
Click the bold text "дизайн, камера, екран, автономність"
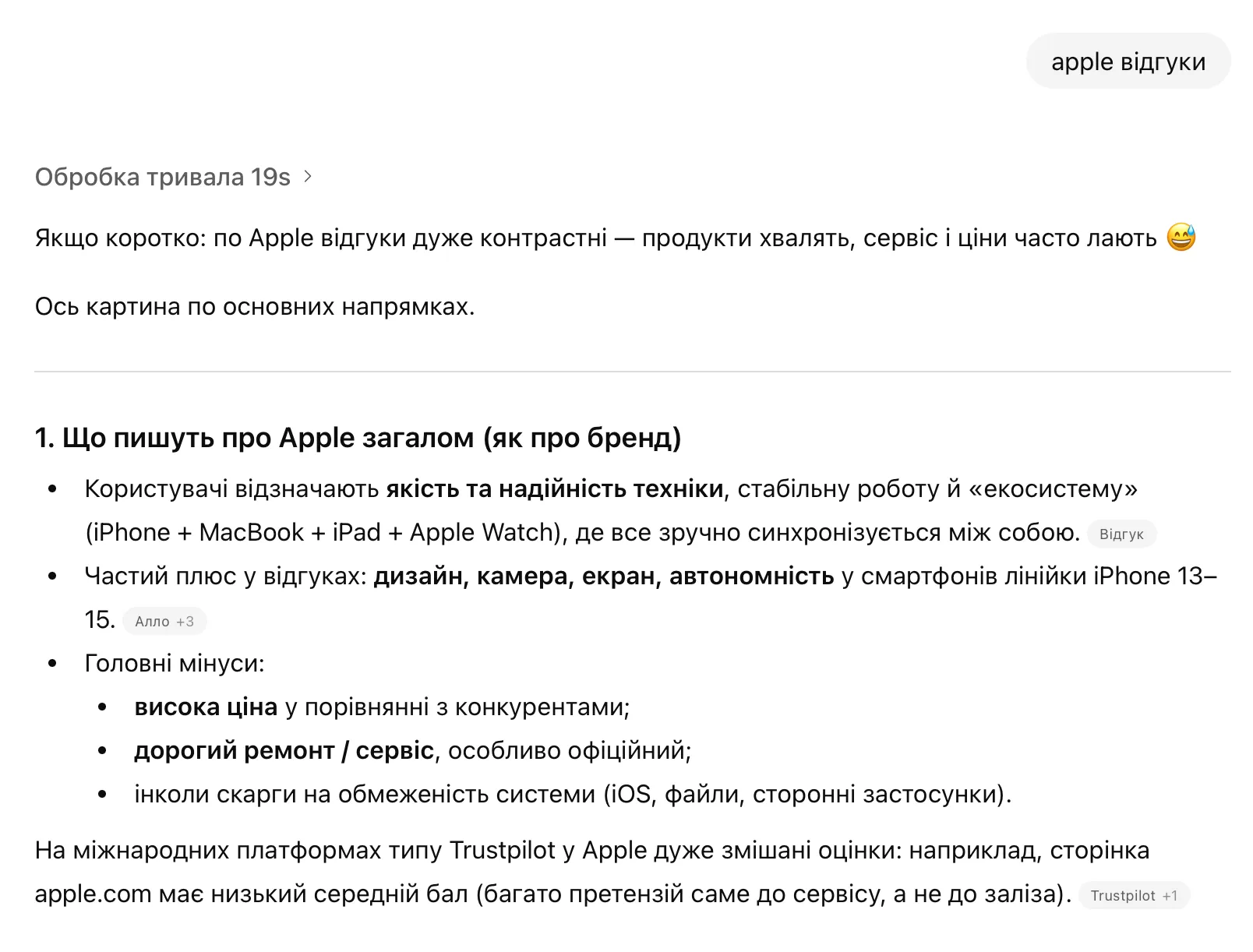tap(604, 576)
